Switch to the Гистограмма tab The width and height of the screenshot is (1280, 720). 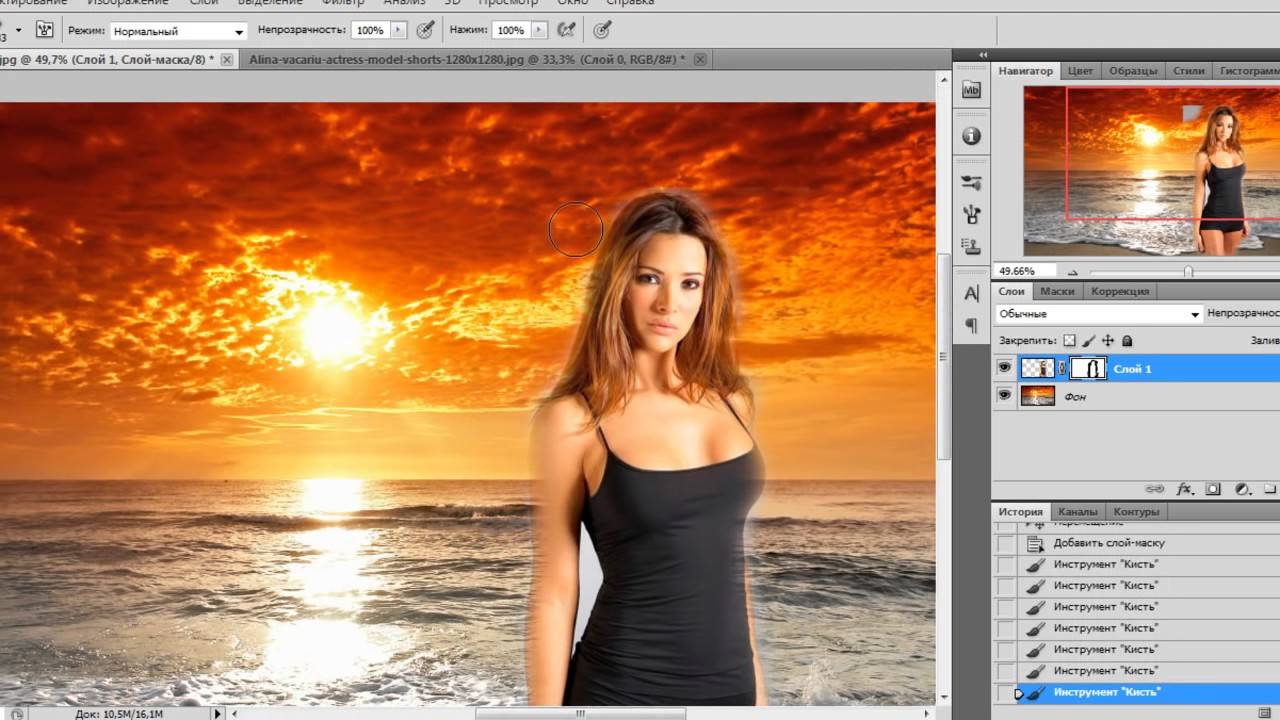tap(1249, 71)
